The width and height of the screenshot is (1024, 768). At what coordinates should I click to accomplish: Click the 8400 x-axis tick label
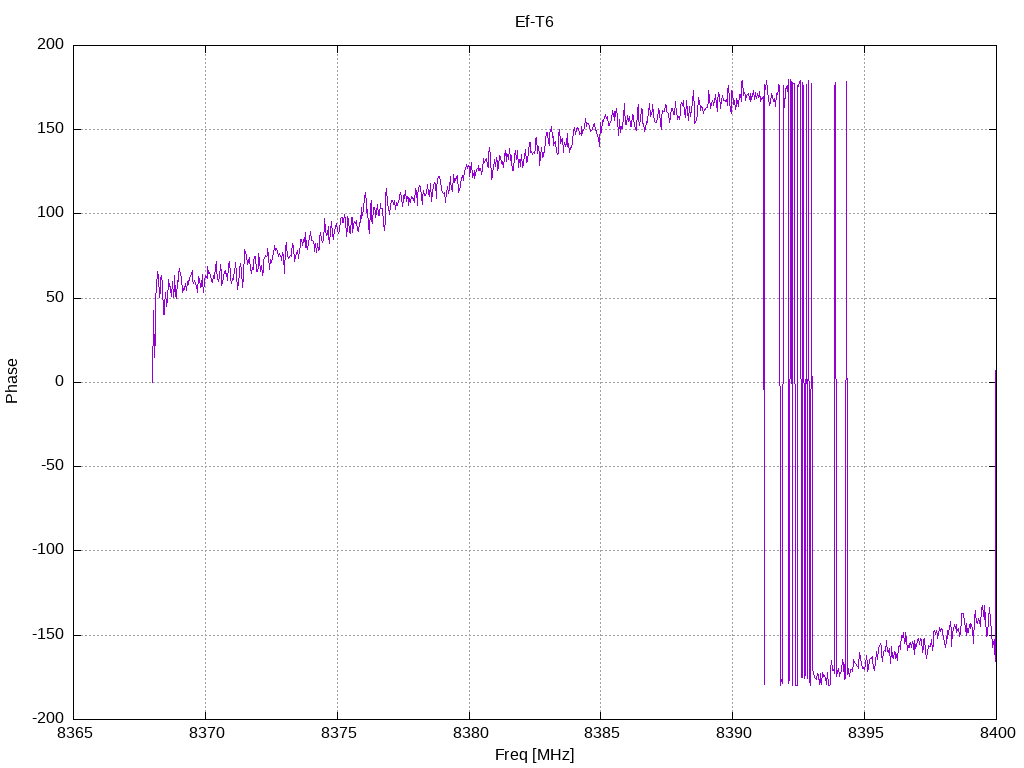point(997,733)
